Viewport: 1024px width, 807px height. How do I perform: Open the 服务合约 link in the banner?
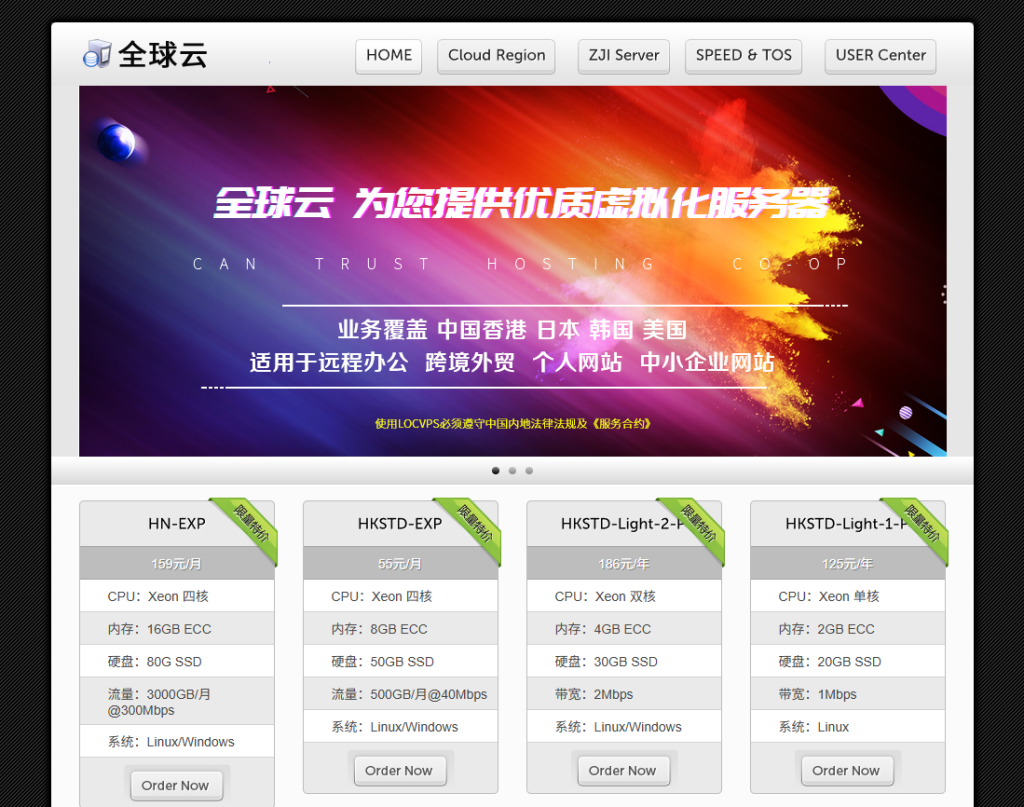(621, 423)
